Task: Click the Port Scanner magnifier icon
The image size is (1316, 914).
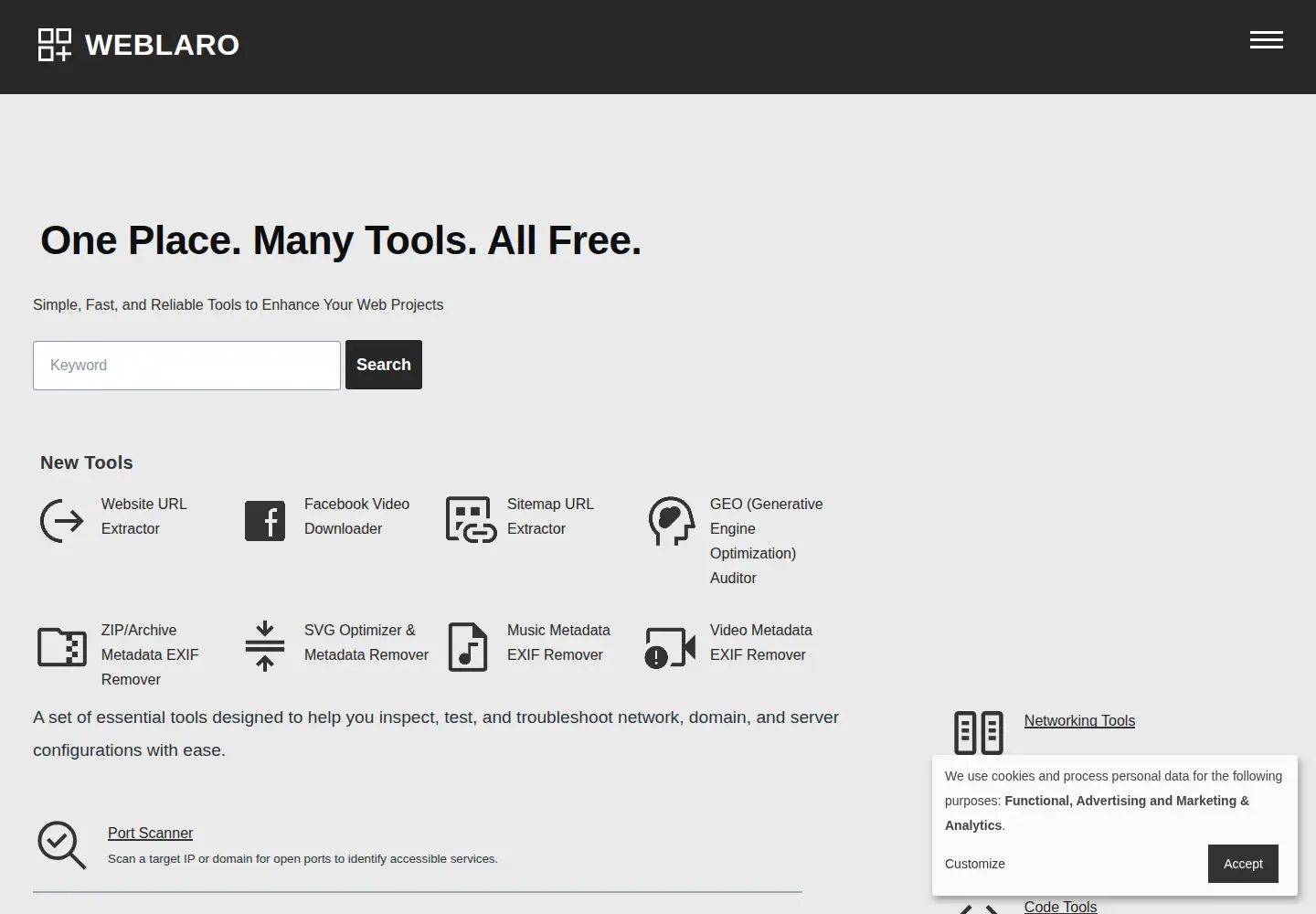Action: click(61, 845)
